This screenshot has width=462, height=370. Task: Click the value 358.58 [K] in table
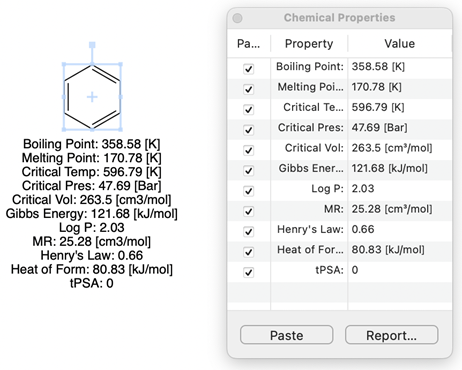pos(378,66)
